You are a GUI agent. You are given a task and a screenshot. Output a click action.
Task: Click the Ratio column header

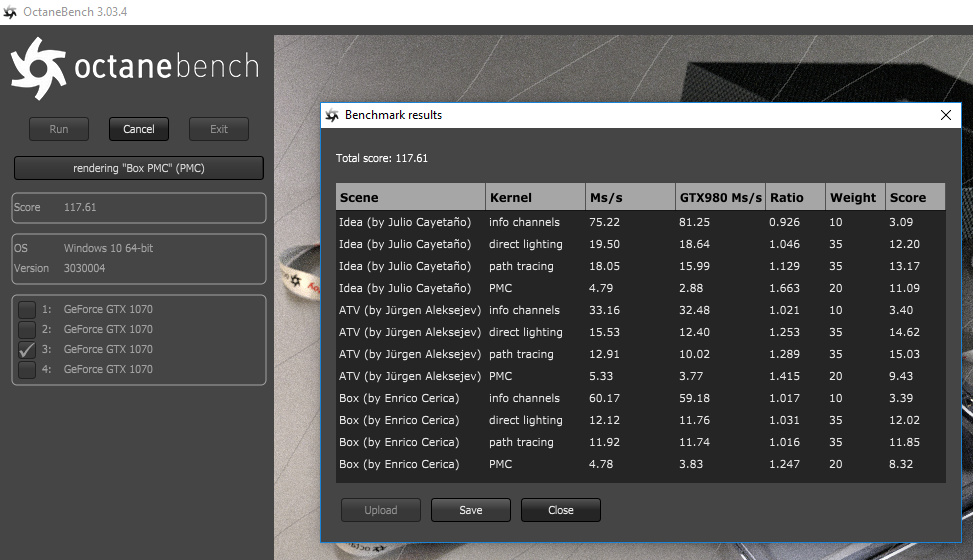[x=796, y=197]
